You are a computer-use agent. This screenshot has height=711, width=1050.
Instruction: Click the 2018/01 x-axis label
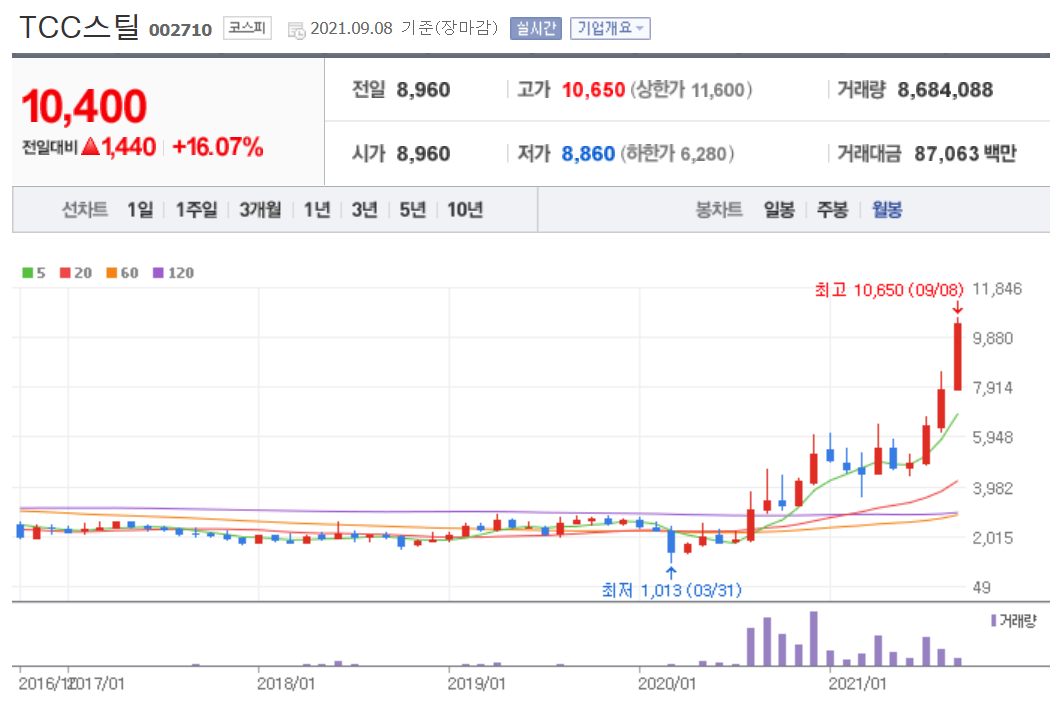285,684
